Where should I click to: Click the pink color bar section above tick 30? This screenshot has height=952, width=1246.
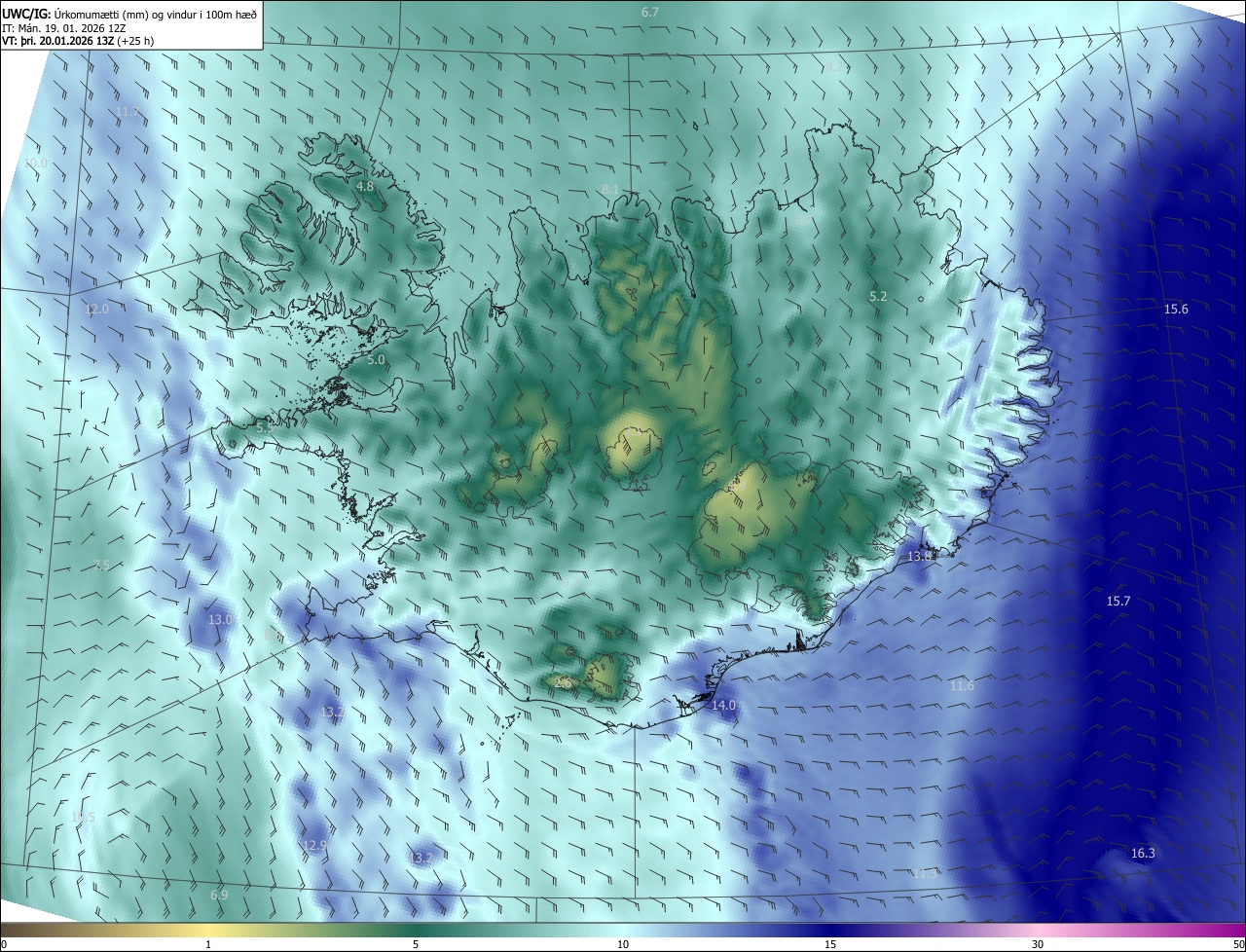(1038, 931)
